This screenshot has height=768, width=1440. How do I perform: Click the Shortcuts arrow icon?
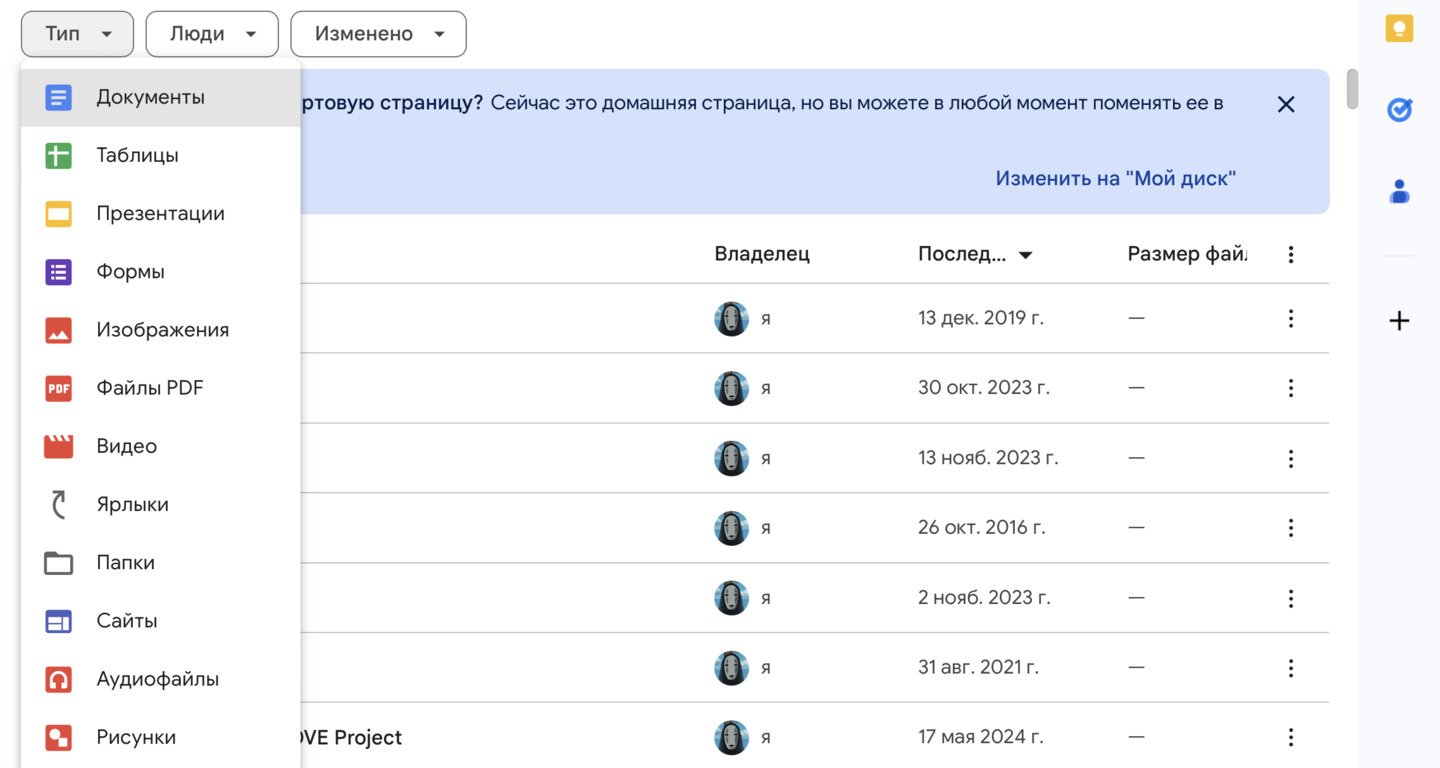tap(59, 505)
